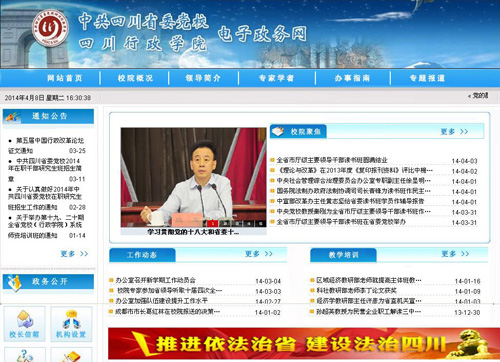This screenshot has height=362, width=500.
Task: Select slide 2 indicator on photo carousel
Action: (x=225, y=223)
